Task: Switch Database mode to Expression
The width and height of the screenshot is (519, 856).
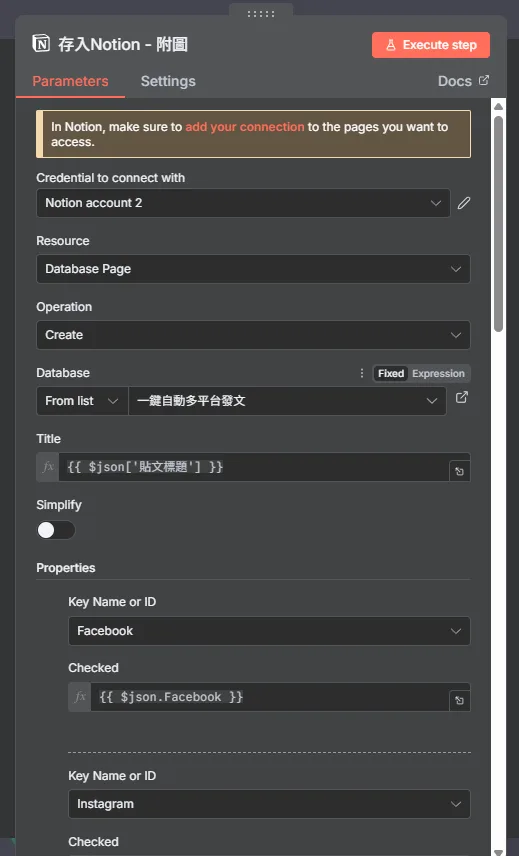Action: pos(438,373)
